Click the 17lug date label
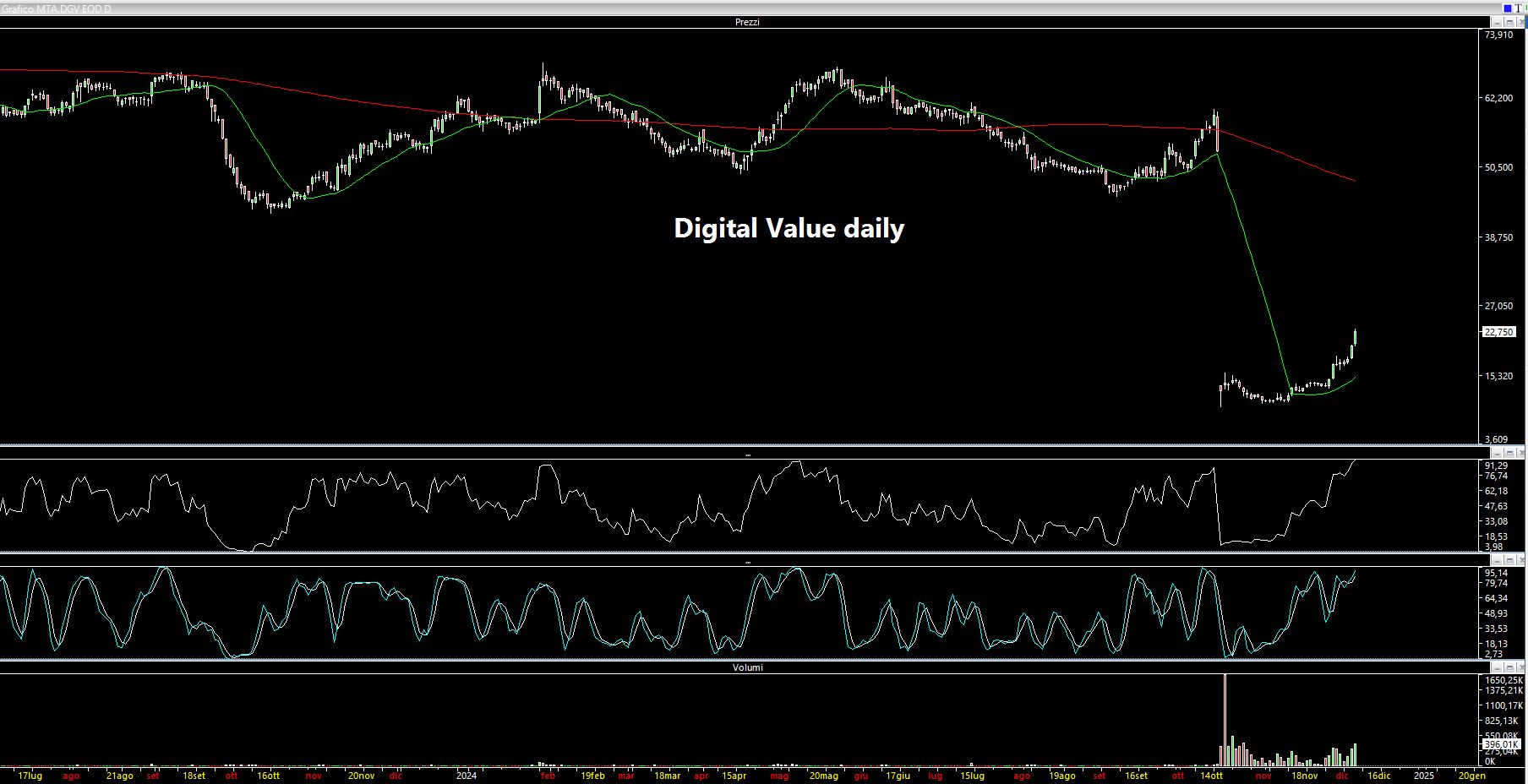1528x784 pixels. [30, 776]
